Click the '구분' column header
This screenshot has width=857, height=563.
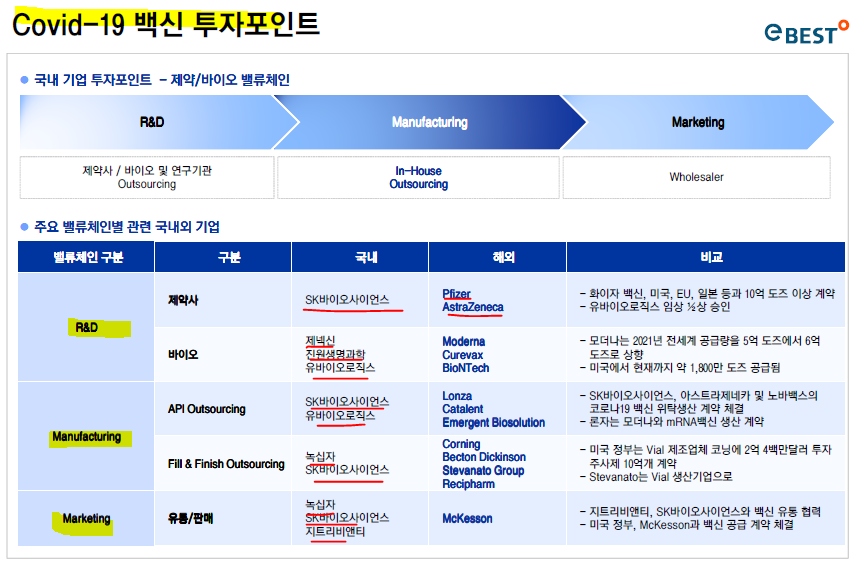(x=223, y=257)
